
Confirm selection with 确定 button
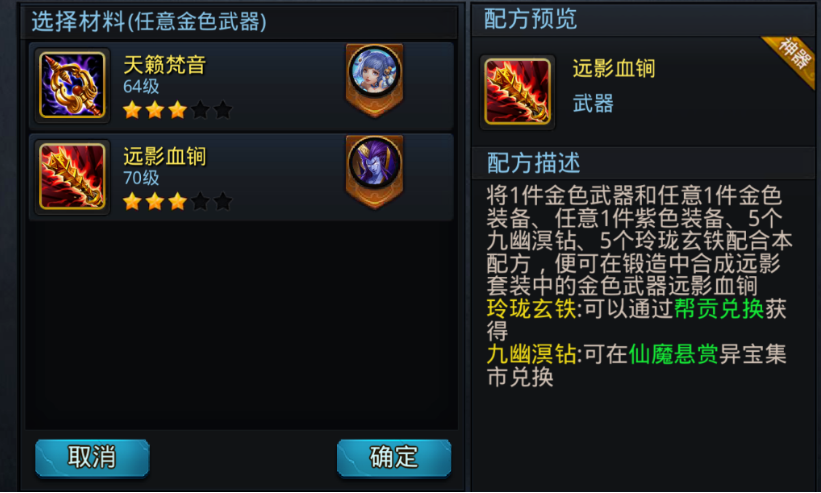tap(394, 458)
